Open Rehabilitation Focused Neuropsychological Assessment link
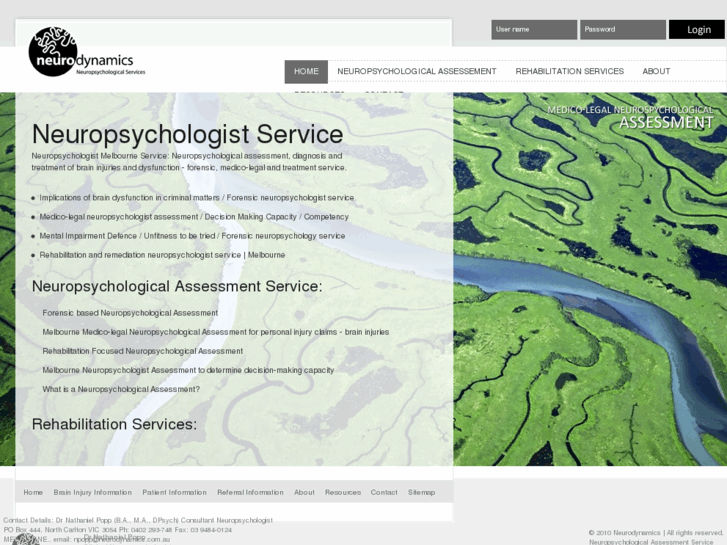The width and height of the screenshot is (727, 545). coord(143,351)
